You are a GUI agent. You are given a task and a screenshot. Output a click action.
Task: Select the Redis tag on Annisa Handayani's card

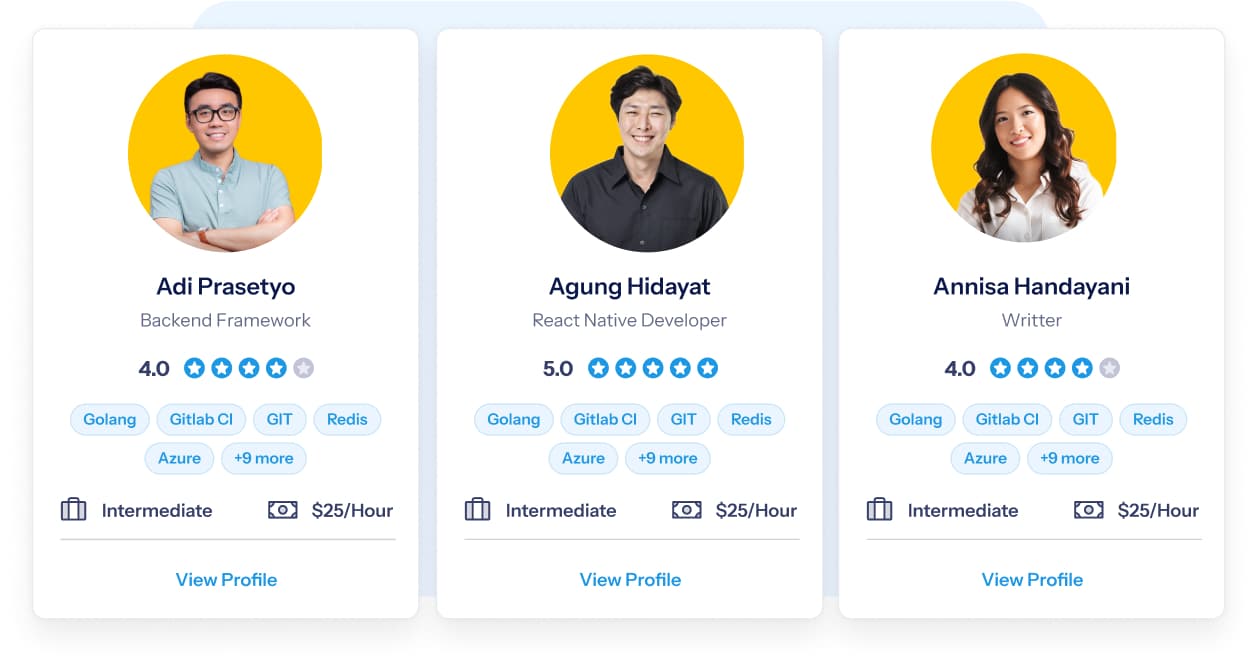(1153, 419)
